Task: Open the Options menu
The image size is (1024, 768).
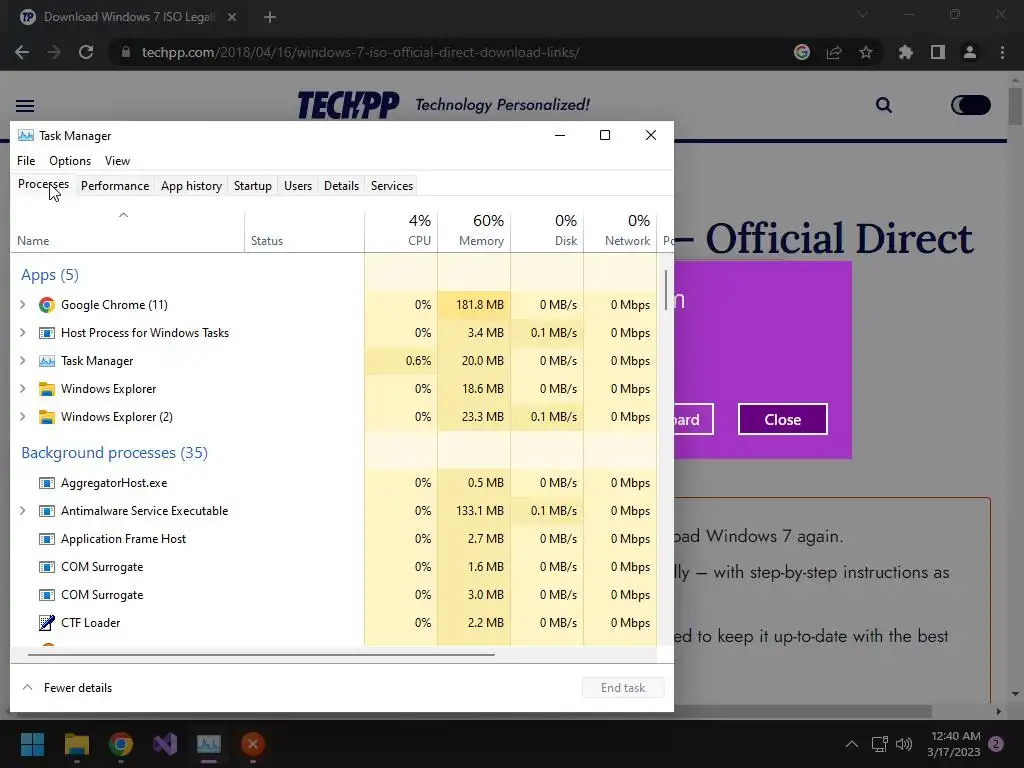Action: point(70,161)
